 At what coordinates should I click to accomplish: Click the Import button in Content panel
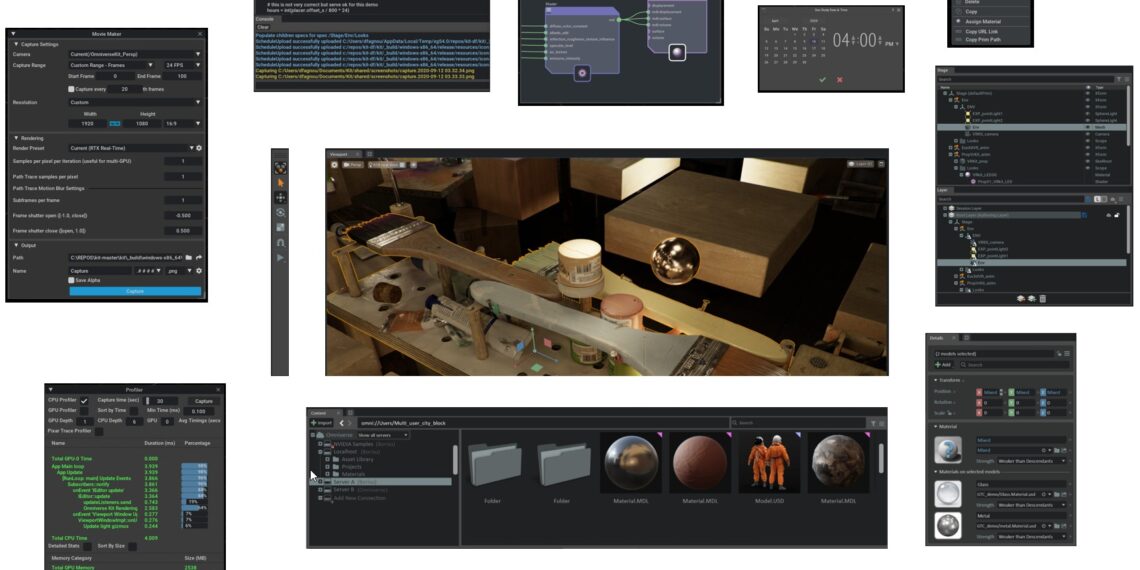(320, 423)
